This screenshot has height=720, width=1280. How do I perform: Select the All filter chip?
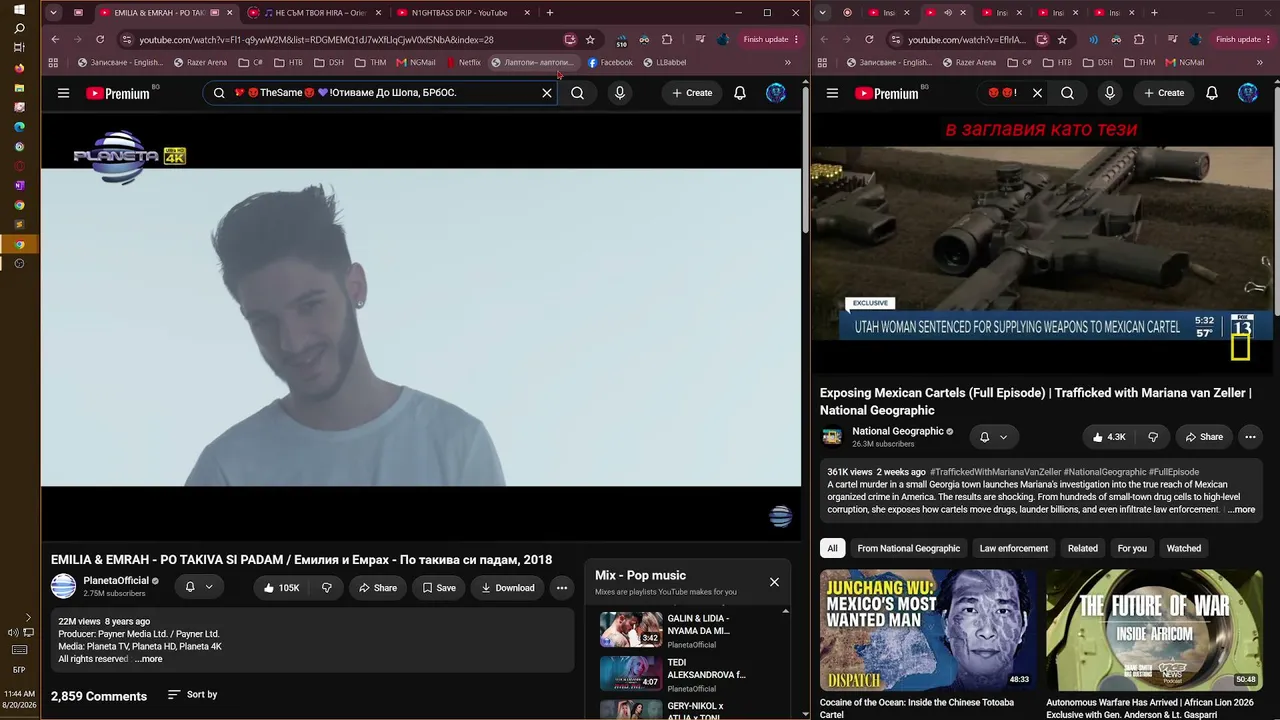click(832, 548)
